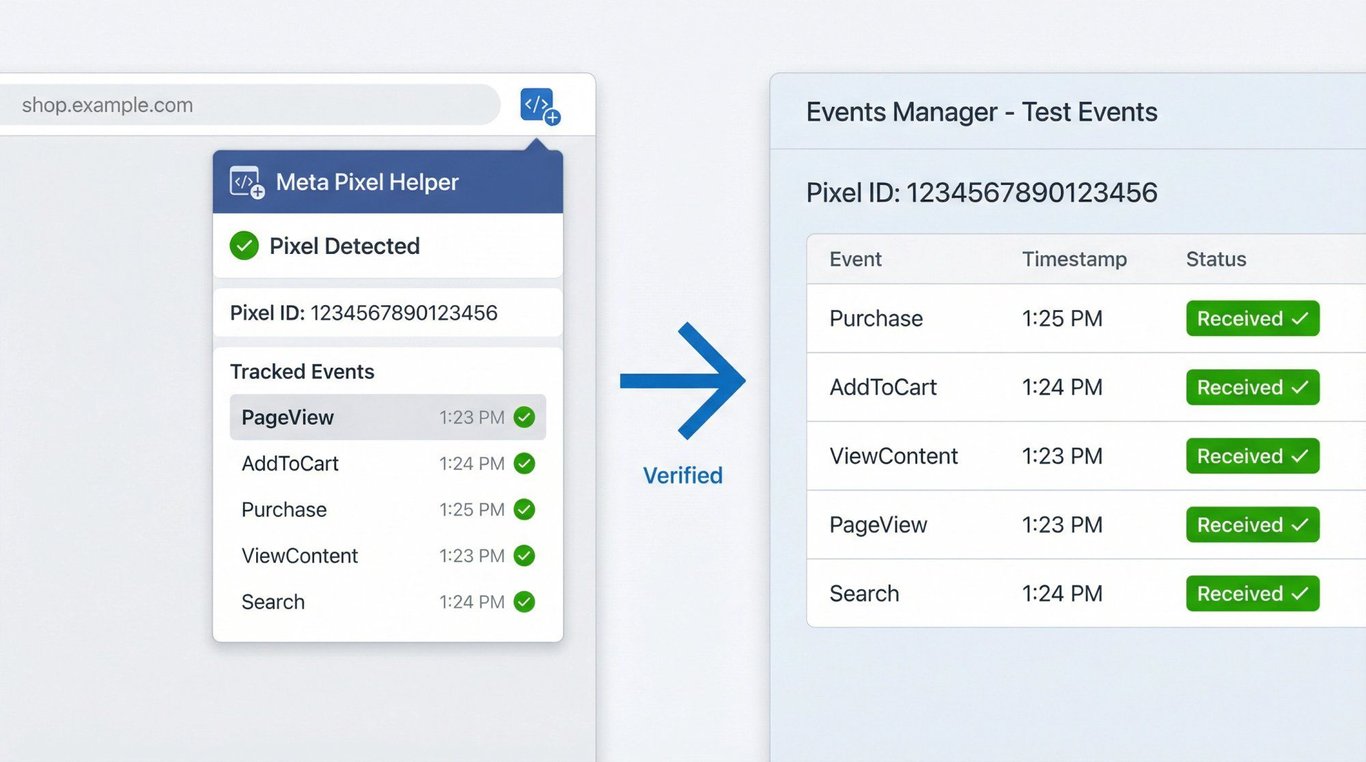Select the Search event in Events Manager table
The width and height of the screenshot is (1366, 762).
coord(865,594)
